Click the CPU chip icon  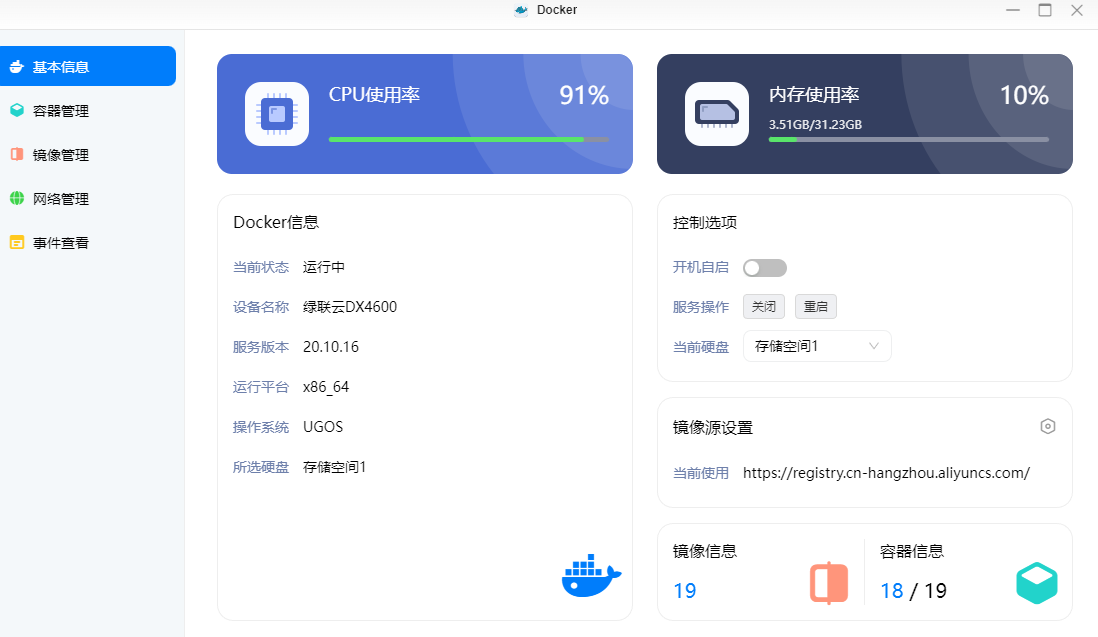(x=277, y=114)
